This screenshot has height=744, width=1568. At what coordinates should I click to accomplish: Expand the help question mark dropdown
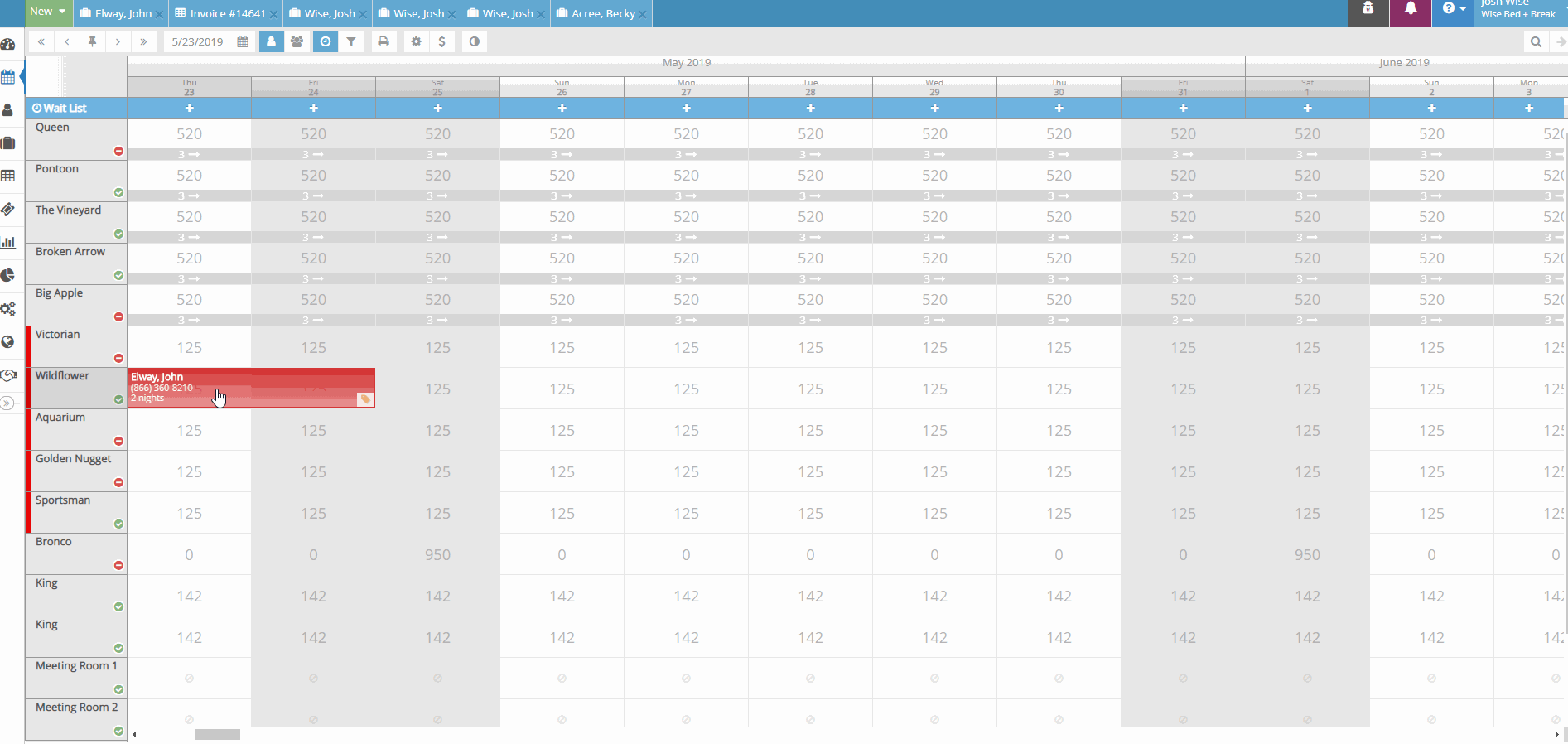point(1454,9)
